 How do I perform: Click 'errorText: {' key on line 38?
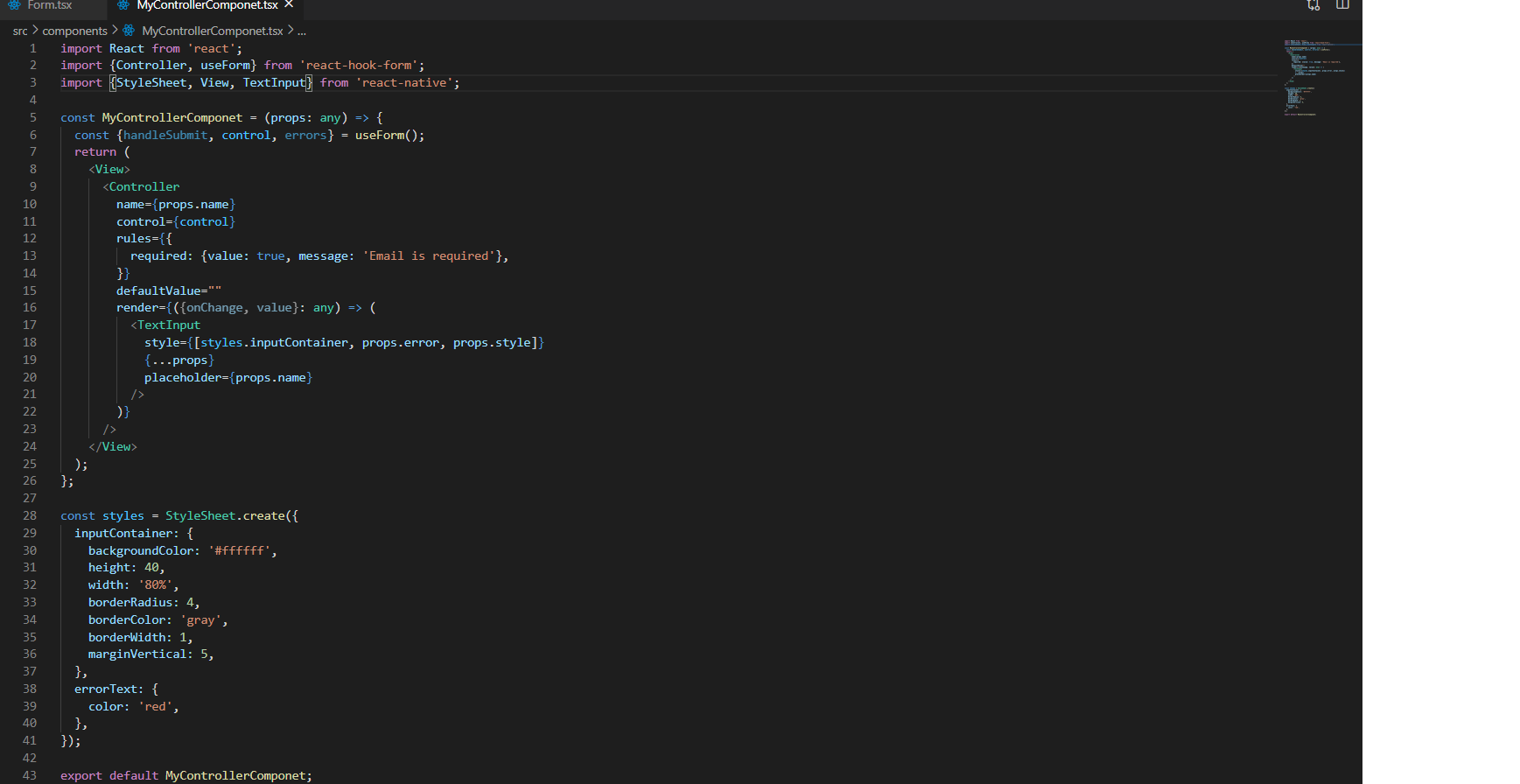116,689
